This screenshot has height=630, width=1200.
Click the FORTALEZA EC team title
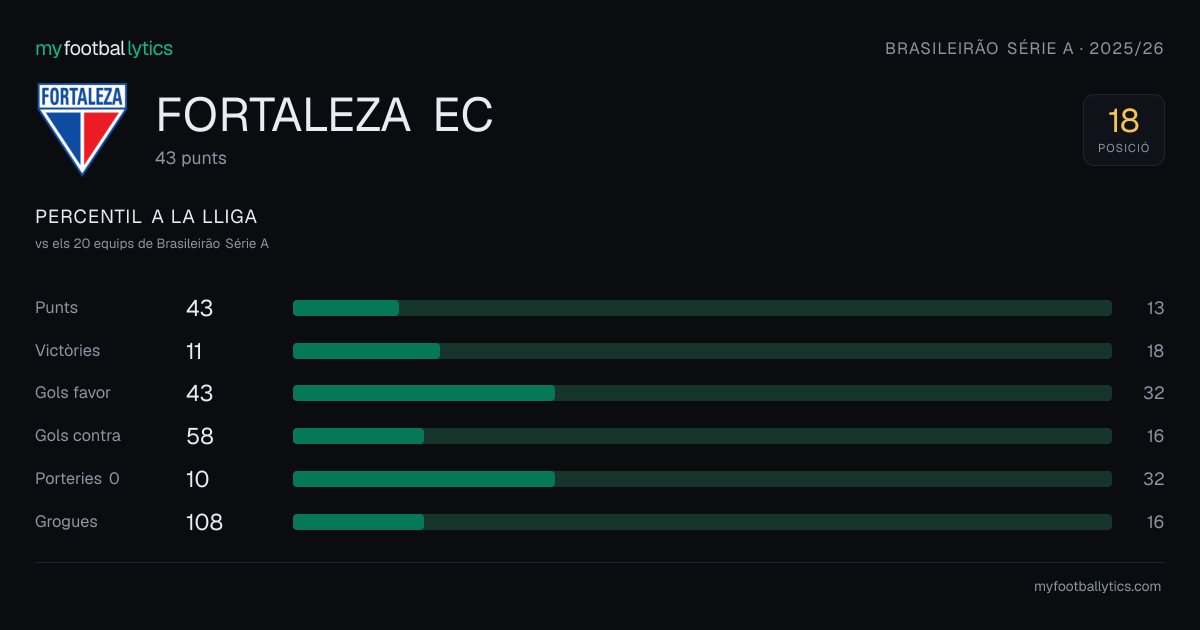coord(325,116)
